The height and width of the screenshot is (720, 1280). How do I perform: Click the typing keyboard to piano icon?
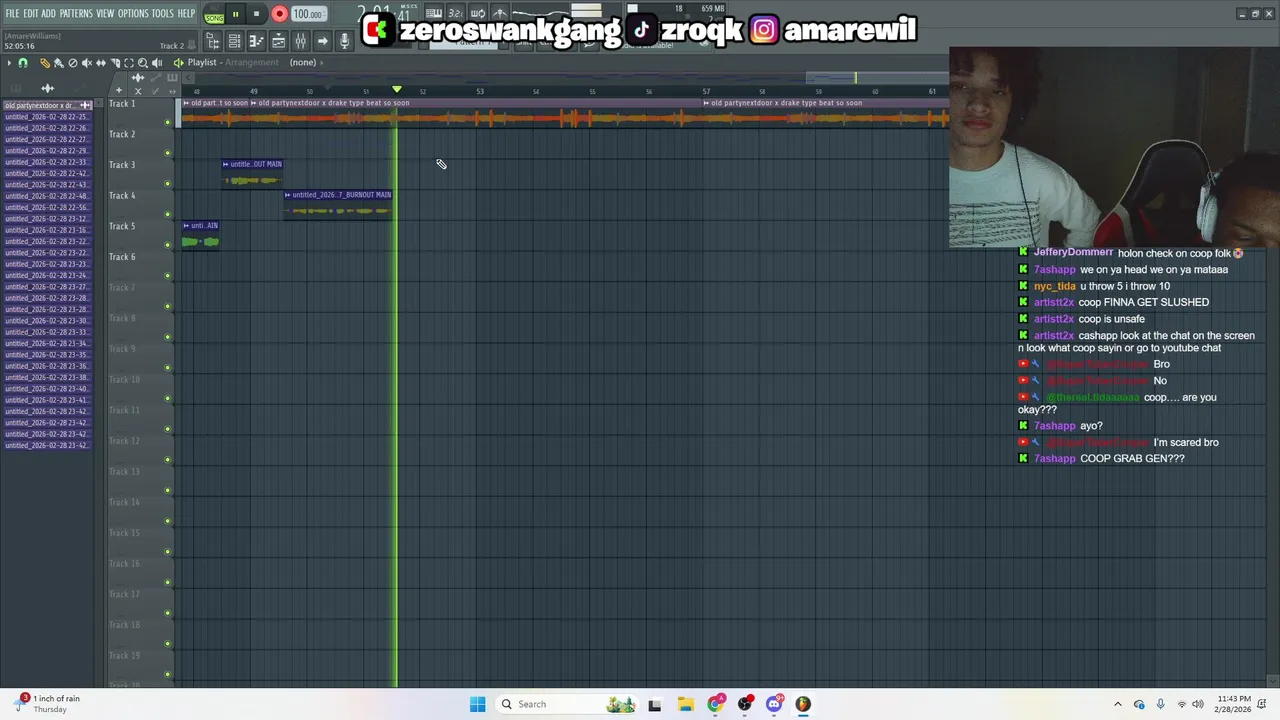434,13
